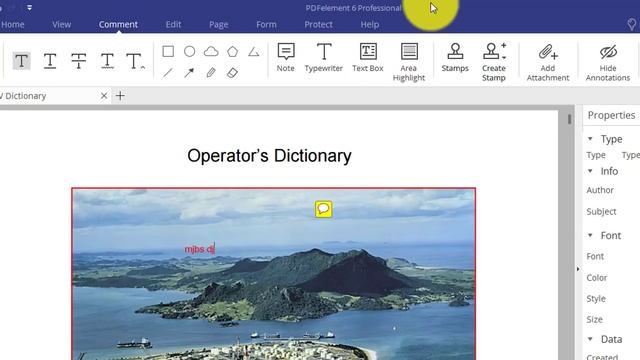
Task: Click the 'Subject' label in Properties
Action: [601, 211]
